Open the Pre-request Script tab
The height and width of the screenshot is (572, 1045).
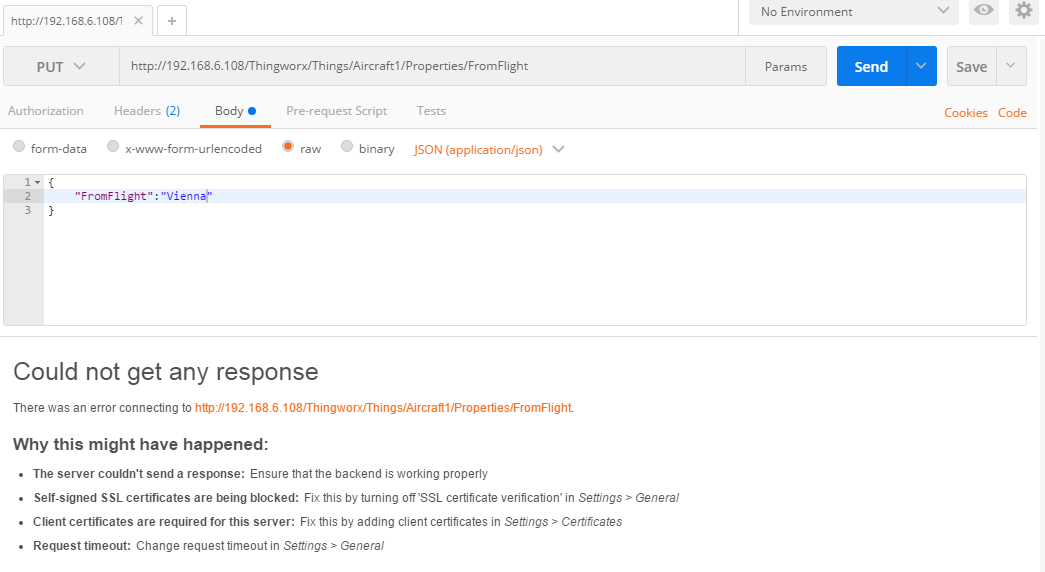pyautogui.click(x=337, y=111)
